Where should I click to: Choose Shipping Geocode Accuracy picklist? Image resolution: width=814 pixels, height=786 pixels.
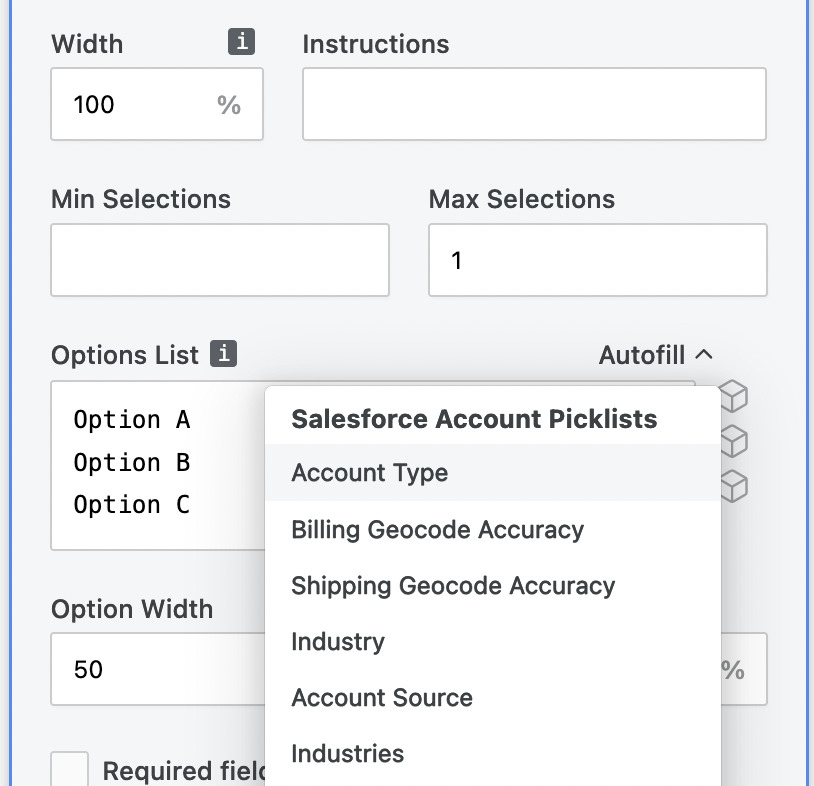pos(493,586)
